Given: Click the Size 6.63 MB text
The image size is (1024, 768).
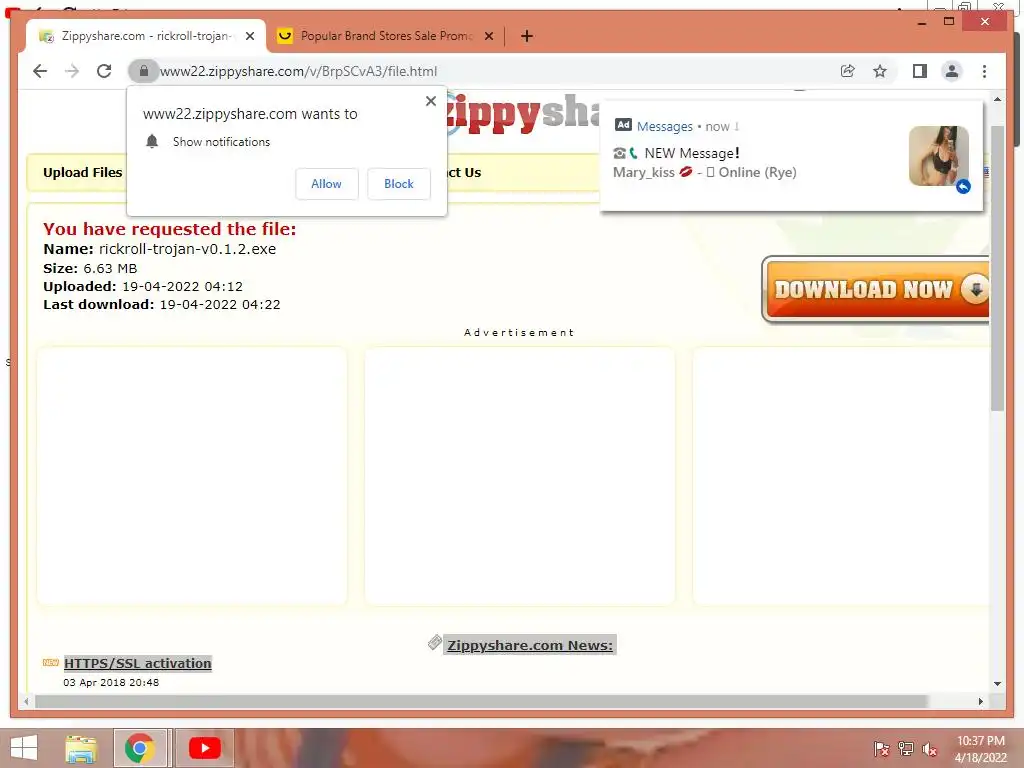Looking at the screenshot, I should [90, 268].
